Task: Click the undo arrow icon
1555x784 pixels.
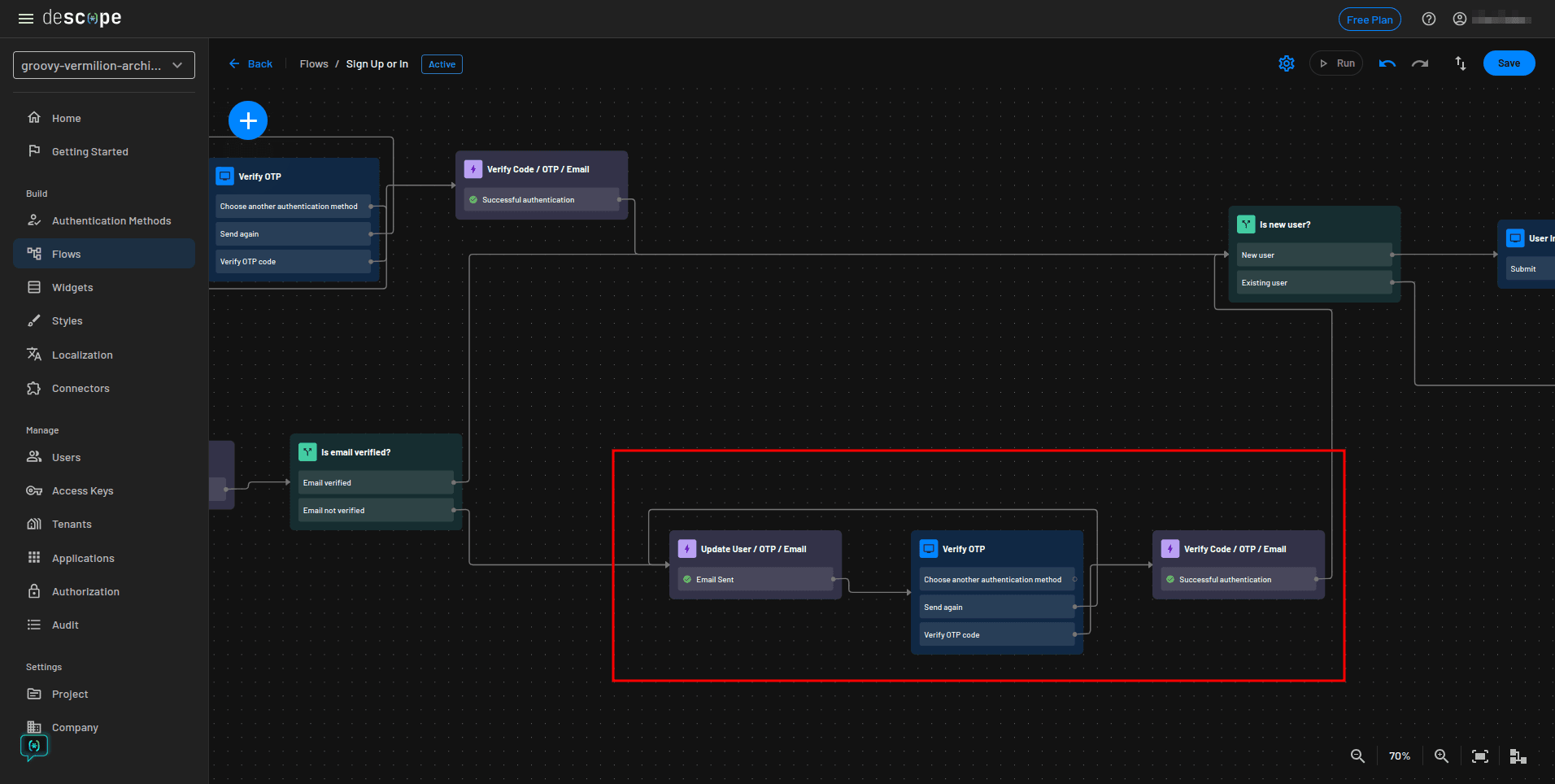Action: coord(1387,63)
